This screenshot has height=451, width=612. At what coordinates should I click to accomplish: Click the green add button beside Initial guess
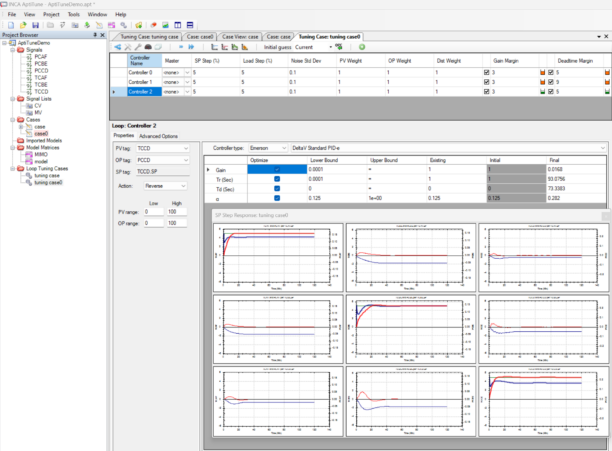coord(361,46)
